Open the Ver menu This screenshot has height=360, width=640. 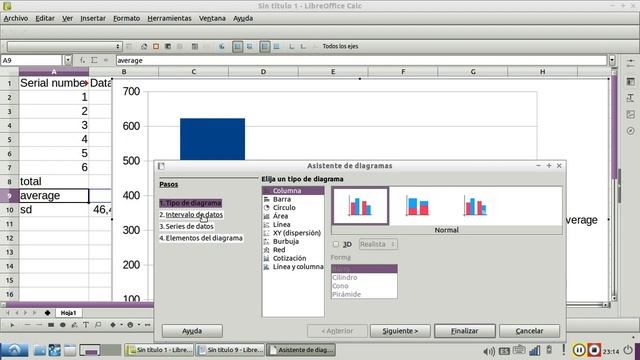67,18
